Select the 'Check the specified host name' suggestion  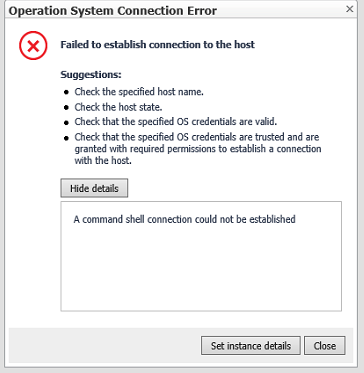pyautogui.click(x=139, y=92)
